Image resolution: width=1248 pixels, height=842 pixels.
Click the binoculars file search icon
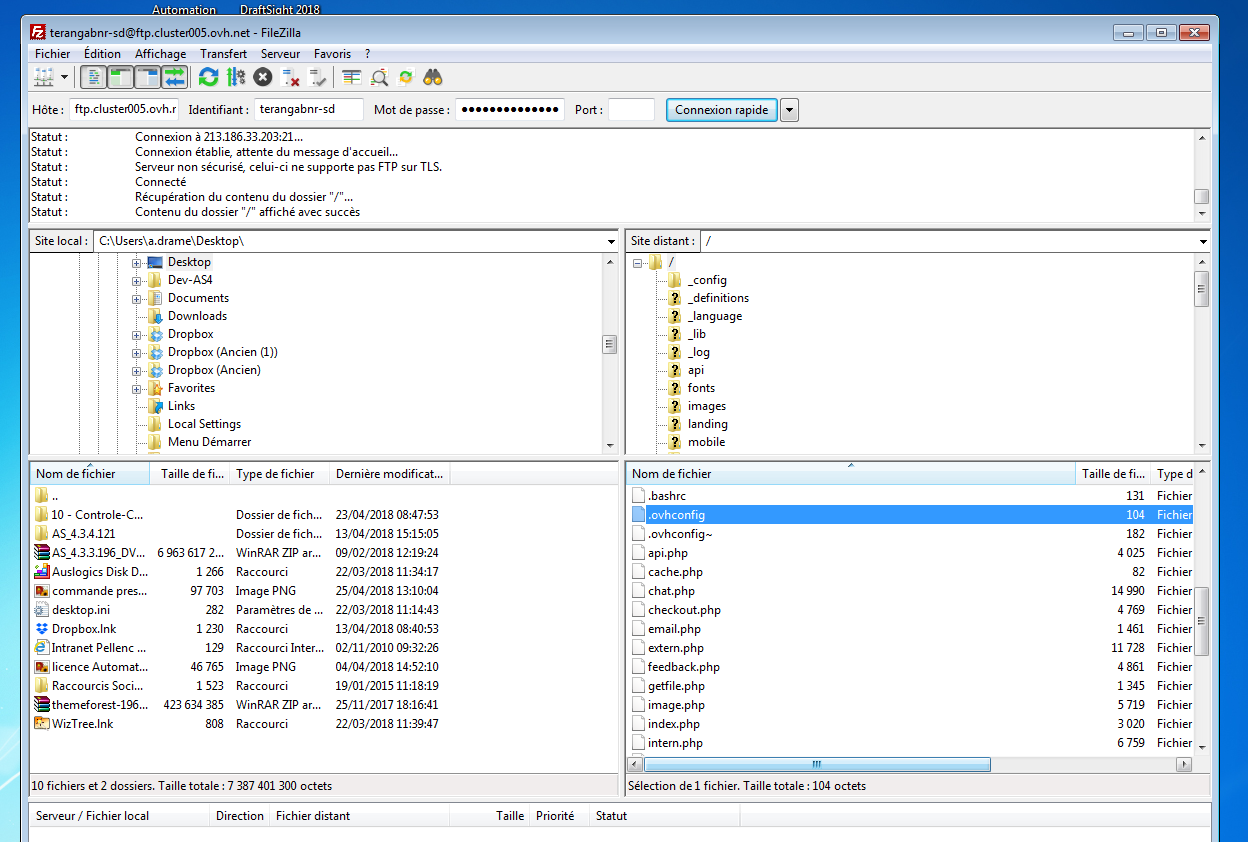tap(433, 77)
